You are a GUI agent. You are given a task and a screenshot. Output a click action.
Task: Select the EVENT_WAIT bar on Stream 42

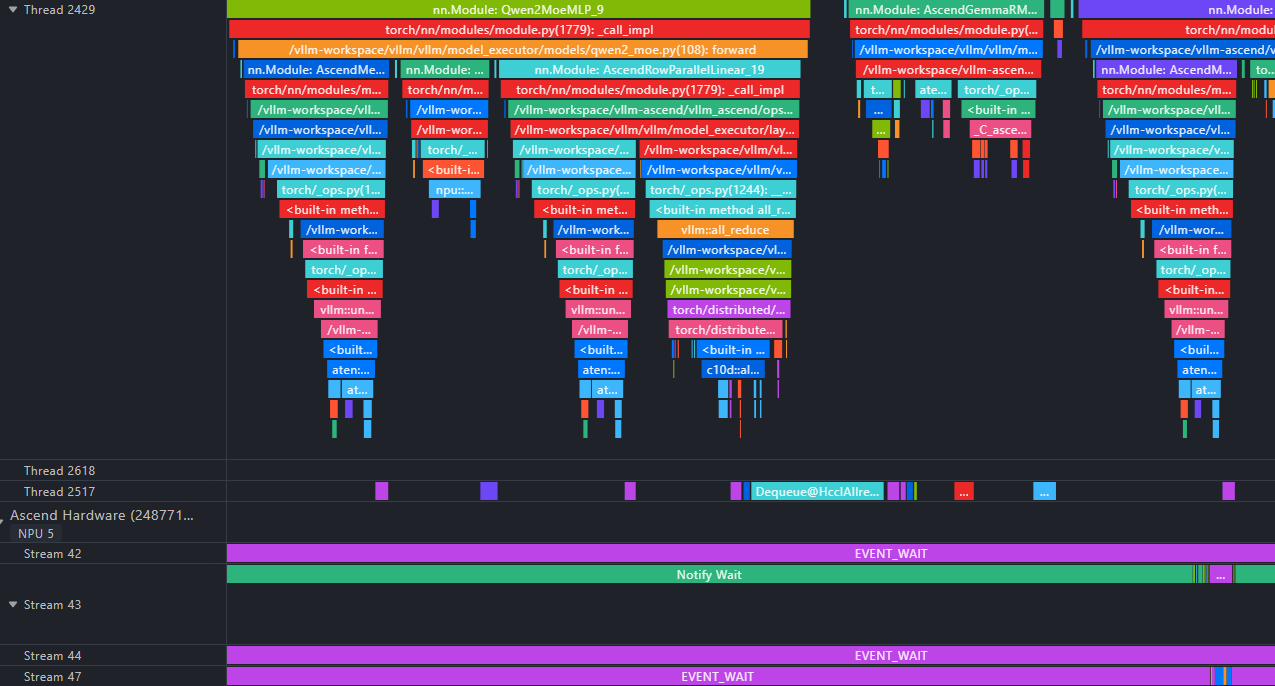click(x=751, y=553)
